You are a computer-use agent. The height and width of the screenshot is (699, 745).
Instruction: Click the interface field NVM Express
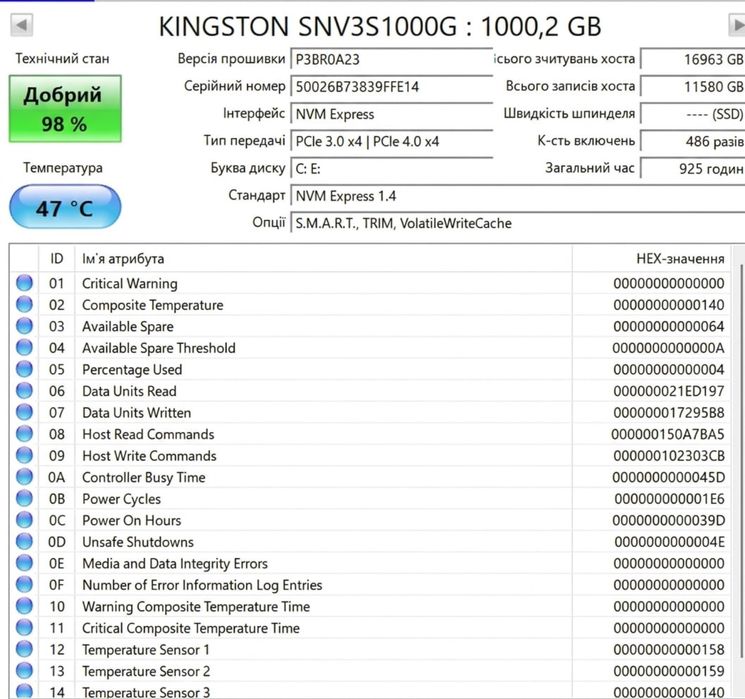click(x=392, y=114)
